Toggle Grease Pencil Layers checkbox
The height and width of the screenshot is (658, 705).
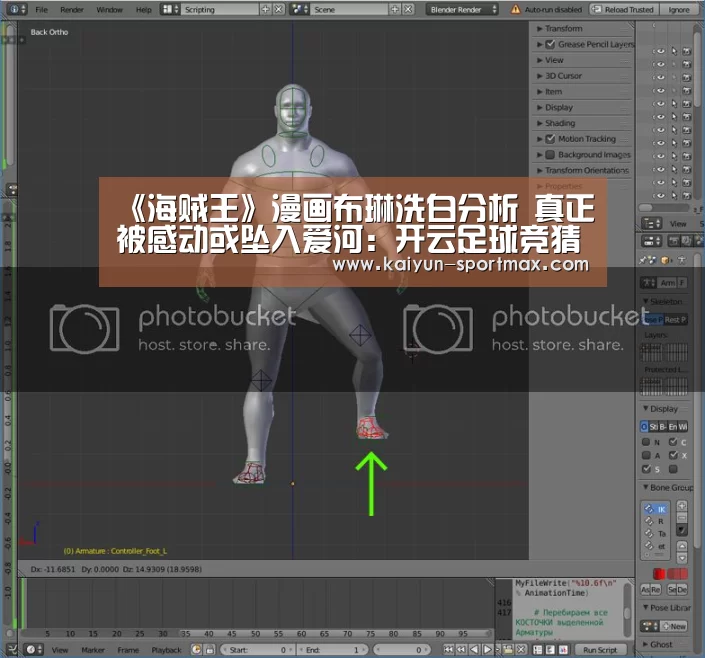[x=550, y=44]
